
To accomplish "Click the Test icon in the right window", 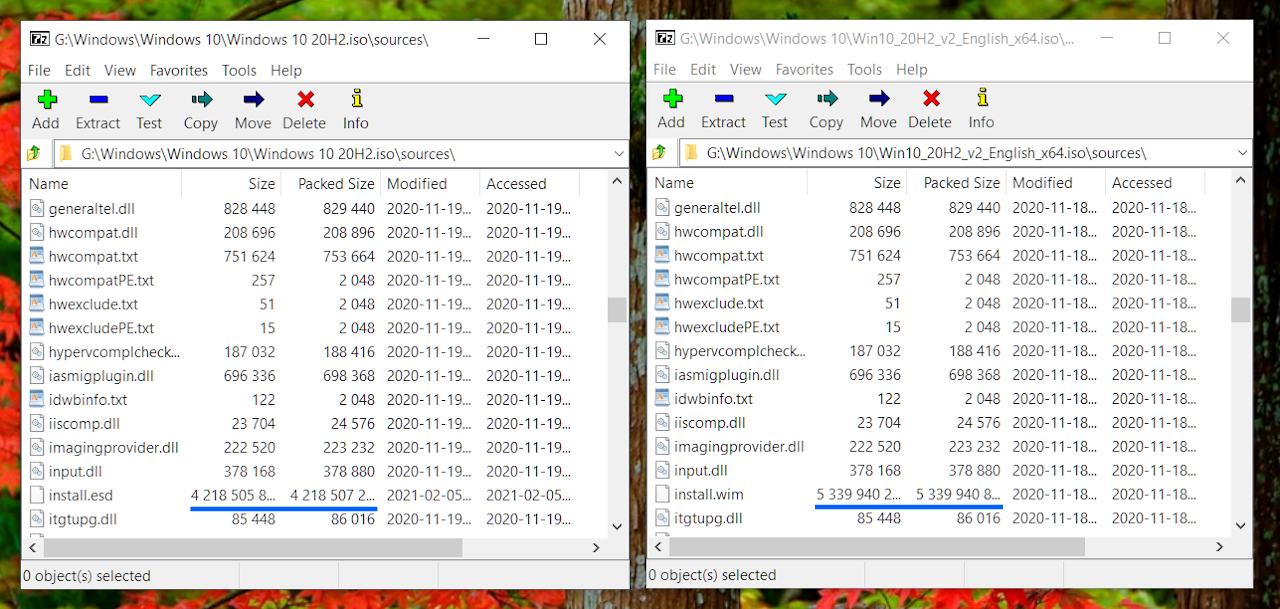I will pos(776,98).
